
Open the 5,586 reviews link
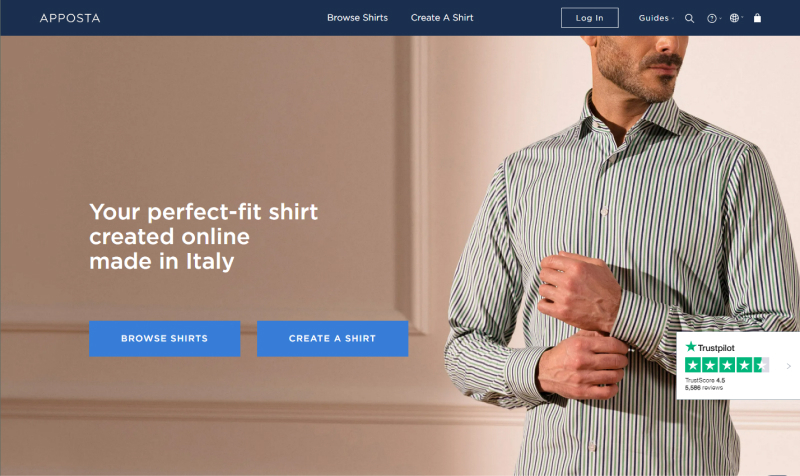pos(704,388)
